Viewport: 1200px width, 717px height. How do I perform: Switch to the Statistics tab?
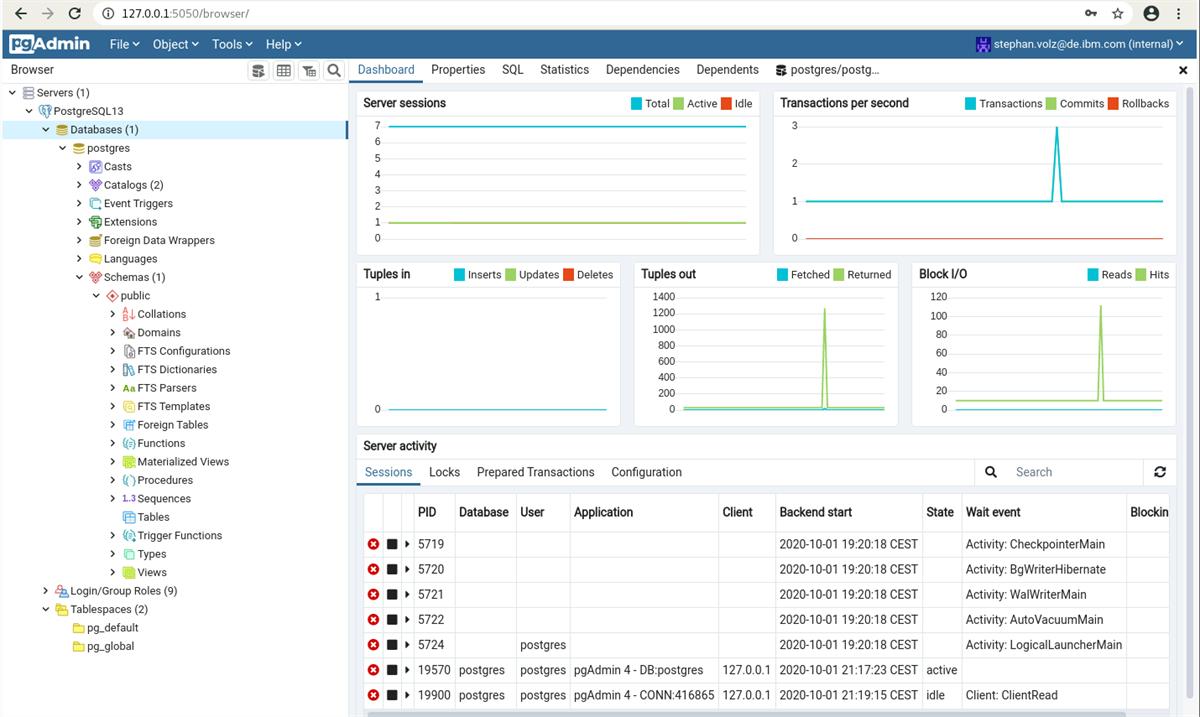[x=564, y=70]
